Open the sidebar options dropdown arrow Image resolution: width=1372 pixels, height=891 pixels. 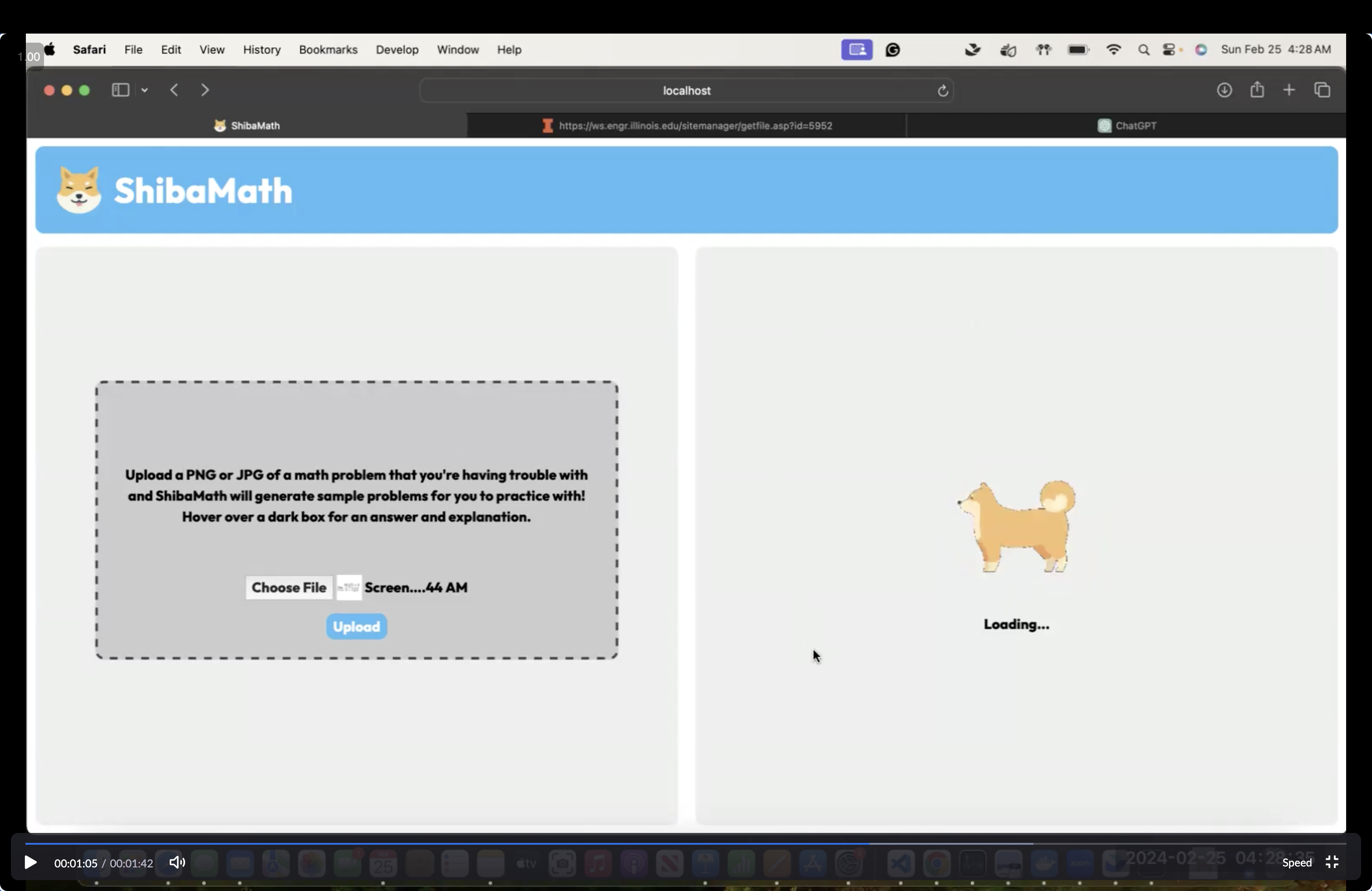(145, 90)
